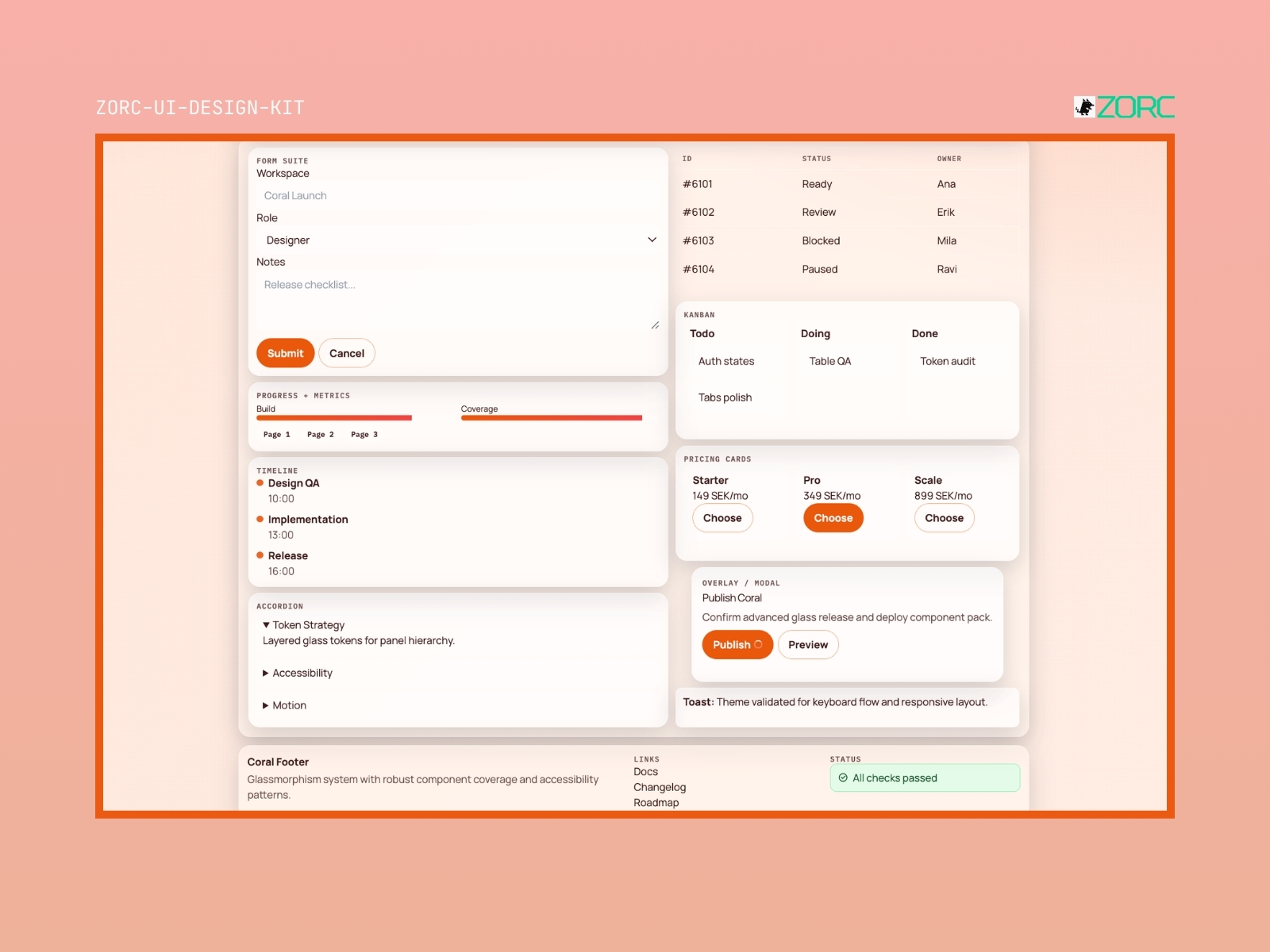Click the OWNER column header in table
This screenshot has width=1270, height=952.
pos(949,159)
